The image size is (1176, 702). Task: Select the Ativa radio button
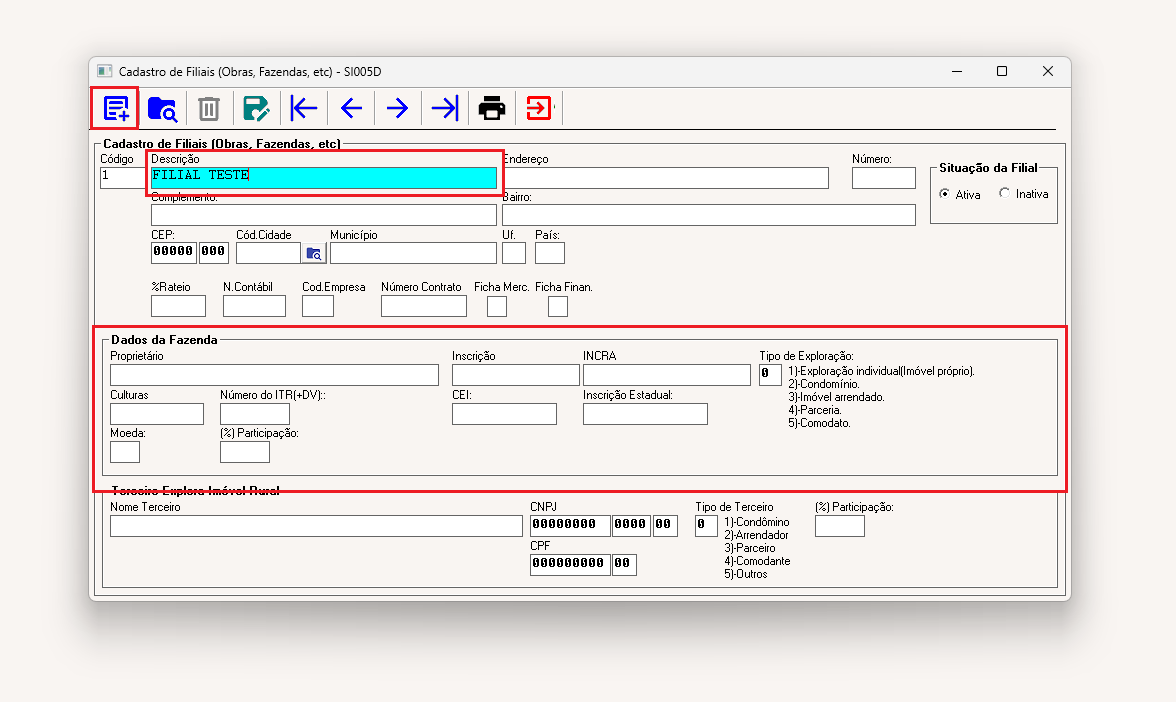point(944,194)
